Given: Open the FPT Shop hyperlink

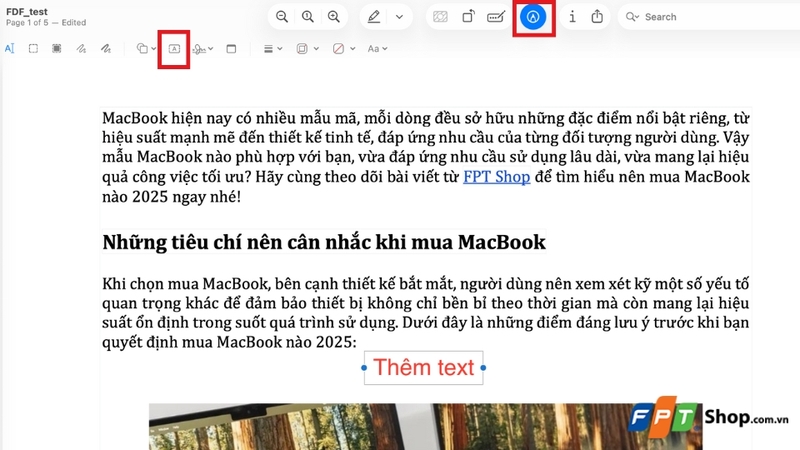Looking at the screenshot, I should pos(496,177).
